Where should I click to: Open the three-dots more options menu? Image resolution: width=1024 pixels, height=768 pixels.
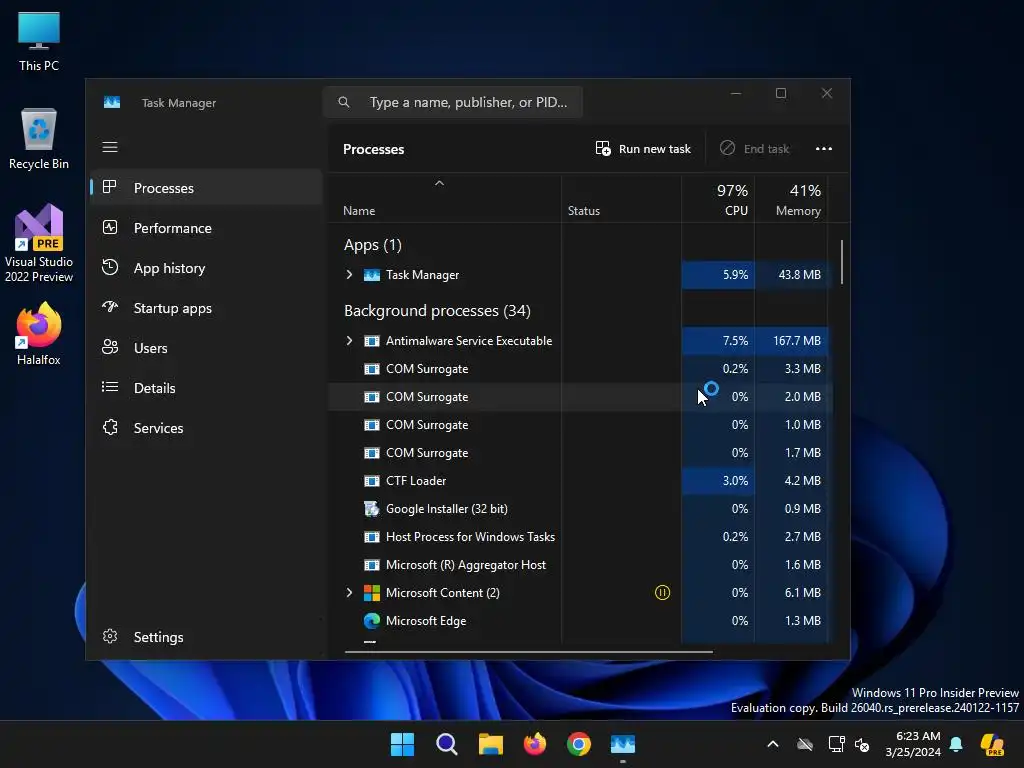coord(824,149)
